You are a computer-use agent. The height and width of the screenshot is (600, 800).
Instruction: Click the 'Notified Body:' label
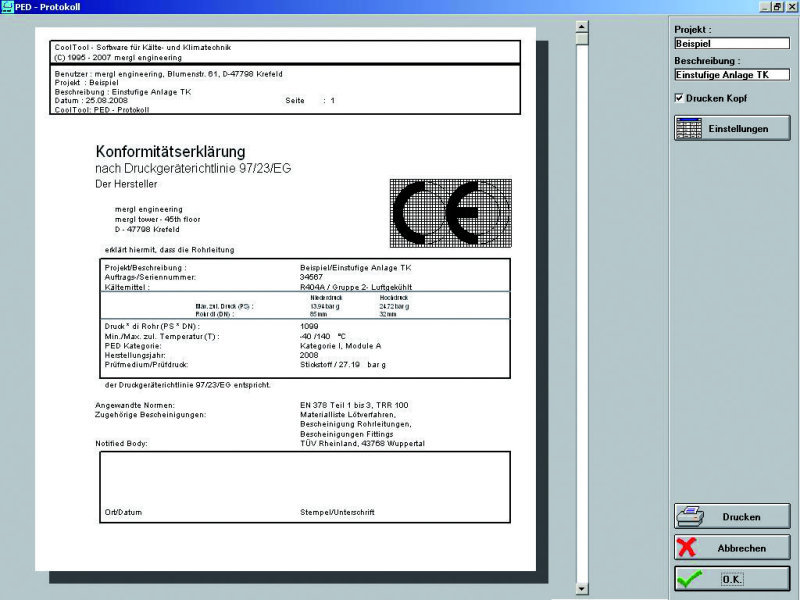121,443
